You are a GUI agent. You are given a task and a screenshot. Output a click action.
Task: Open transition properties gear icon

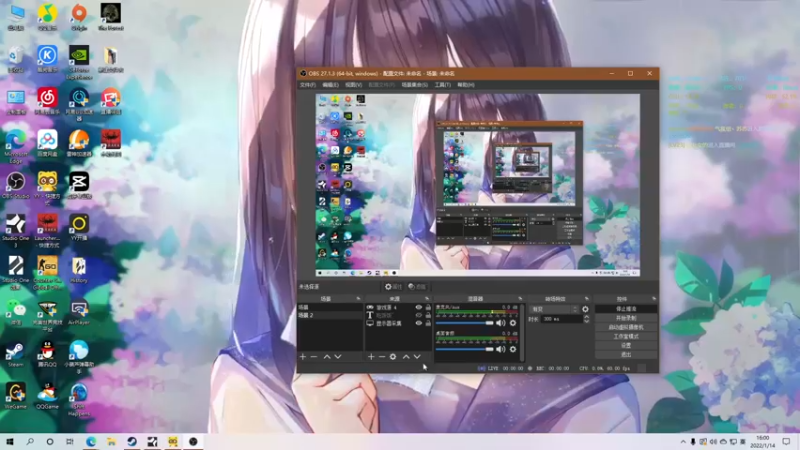[585, 309]
